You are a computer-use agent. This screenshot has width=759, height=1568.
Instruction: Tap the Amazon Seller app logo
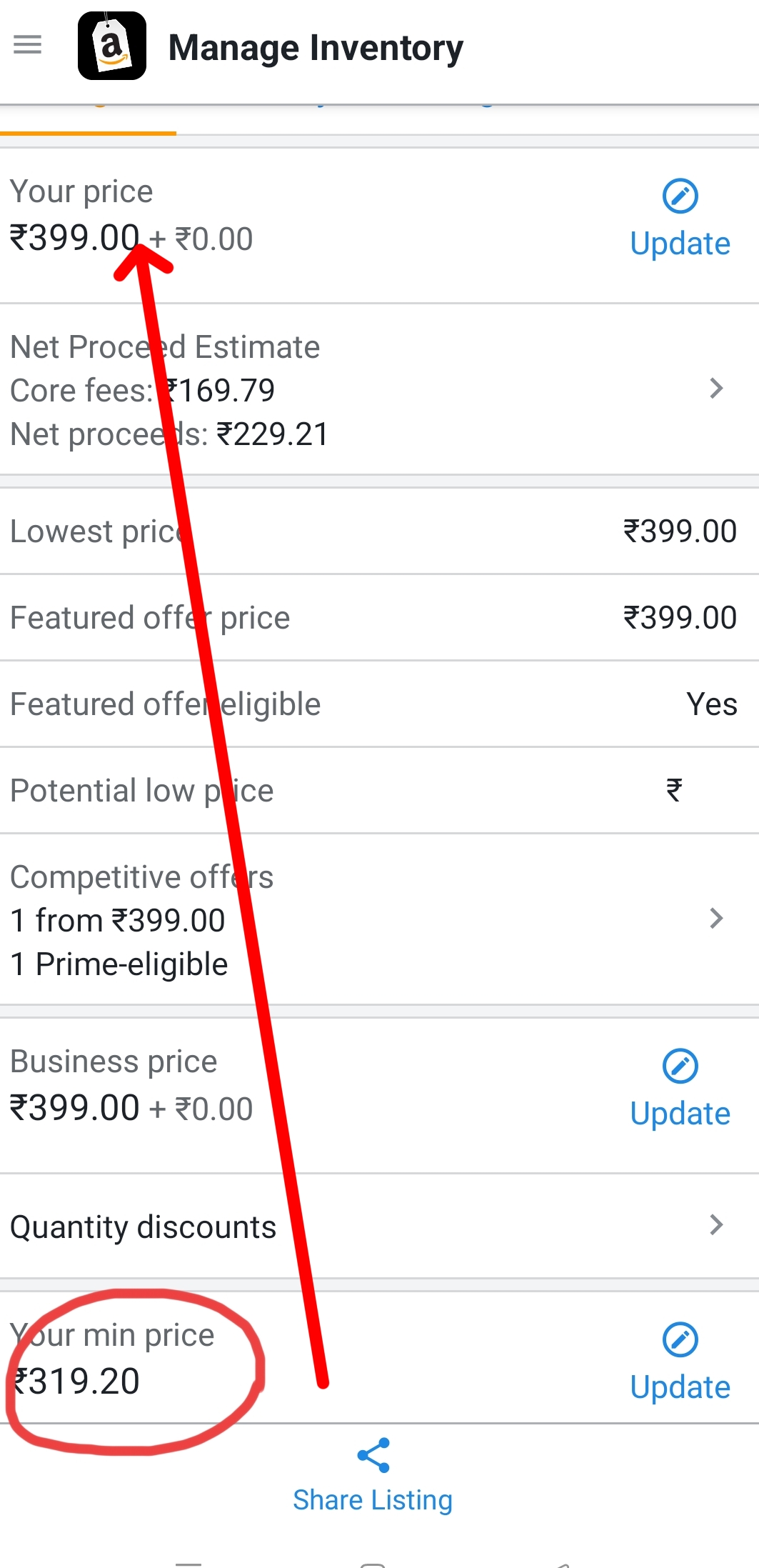(x=112, y=46)
